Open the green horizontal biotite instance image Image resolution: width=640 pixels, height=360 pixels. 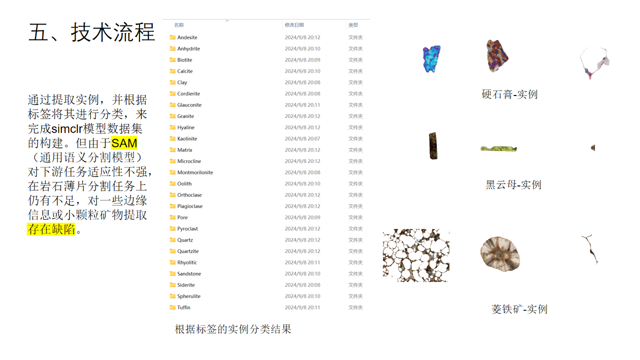499,149
